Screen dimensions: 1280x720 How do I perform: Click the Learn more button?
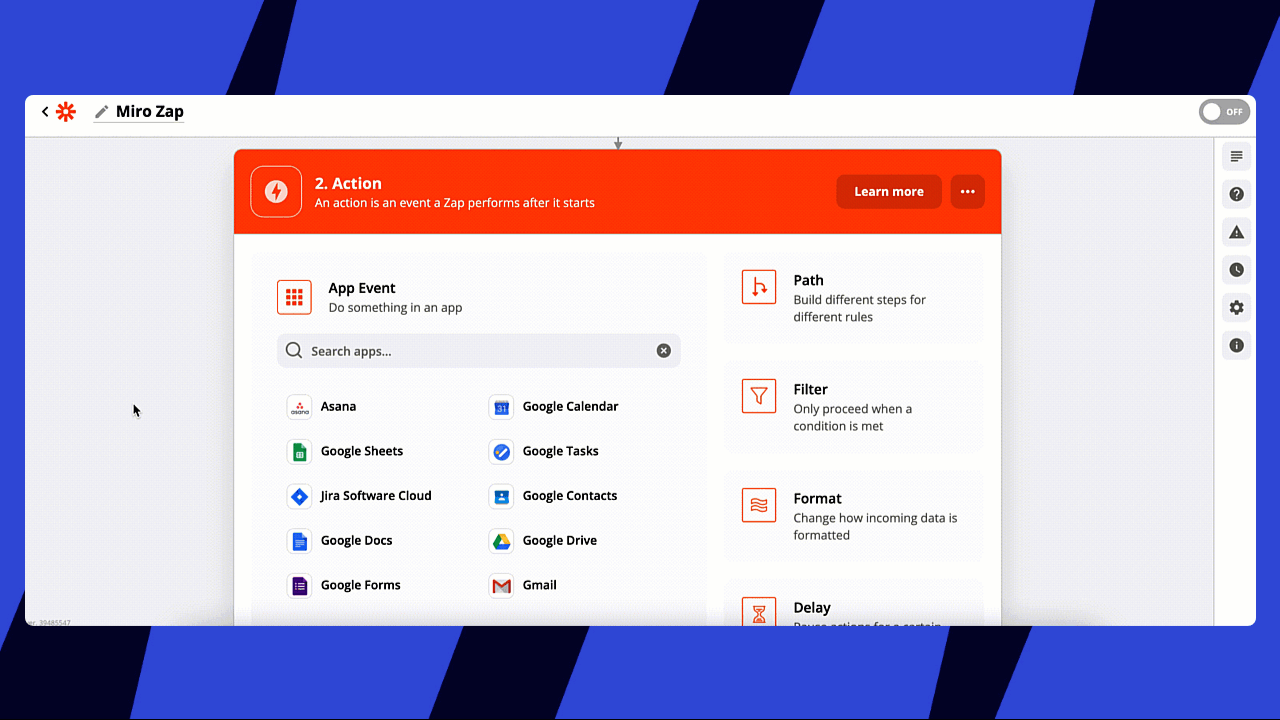[x=888, y=192]
